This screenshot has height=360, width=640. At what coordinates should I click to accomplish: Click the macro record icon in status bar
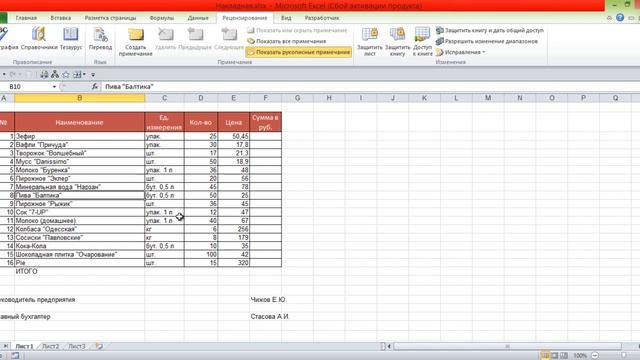pyautogui.click(x=15, y=356)
